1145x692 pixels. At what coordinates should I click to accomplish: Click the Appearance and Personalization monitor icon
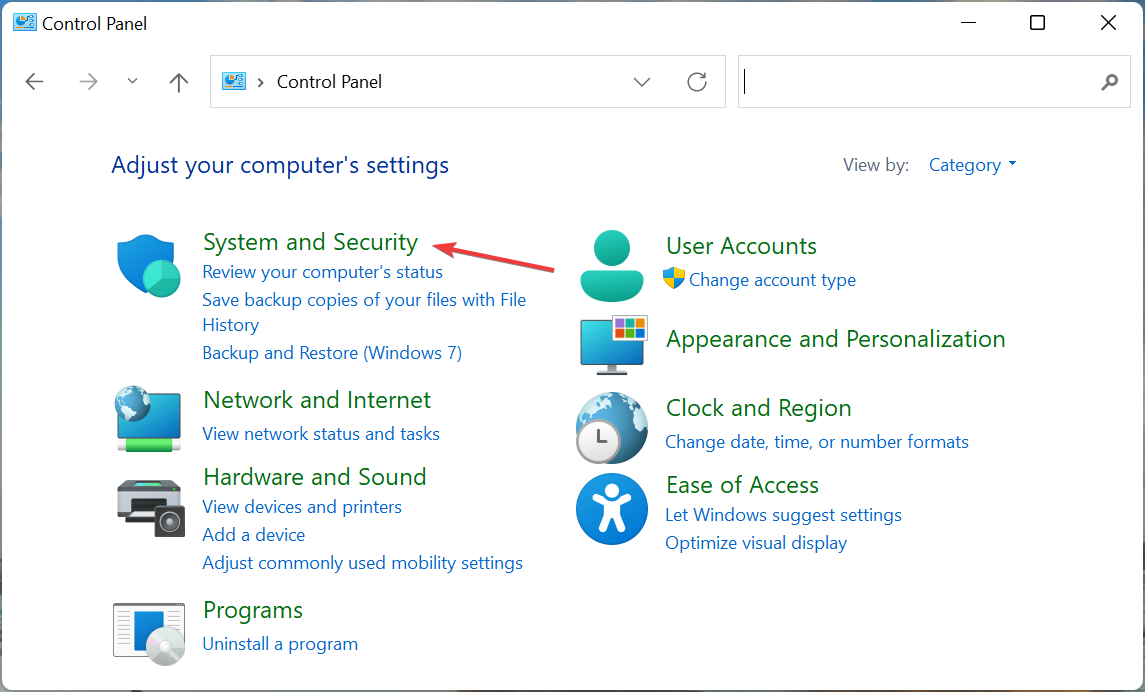611,344
